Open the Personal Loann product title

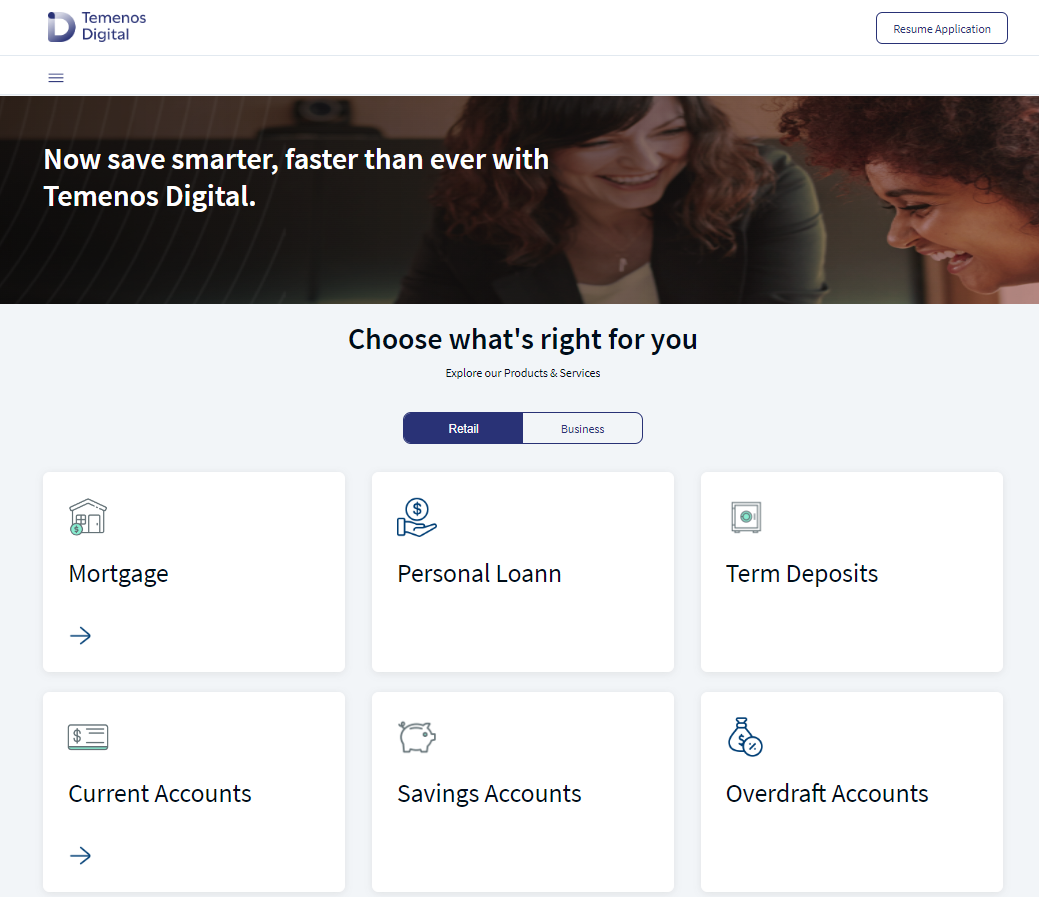[x=479, y=574]
